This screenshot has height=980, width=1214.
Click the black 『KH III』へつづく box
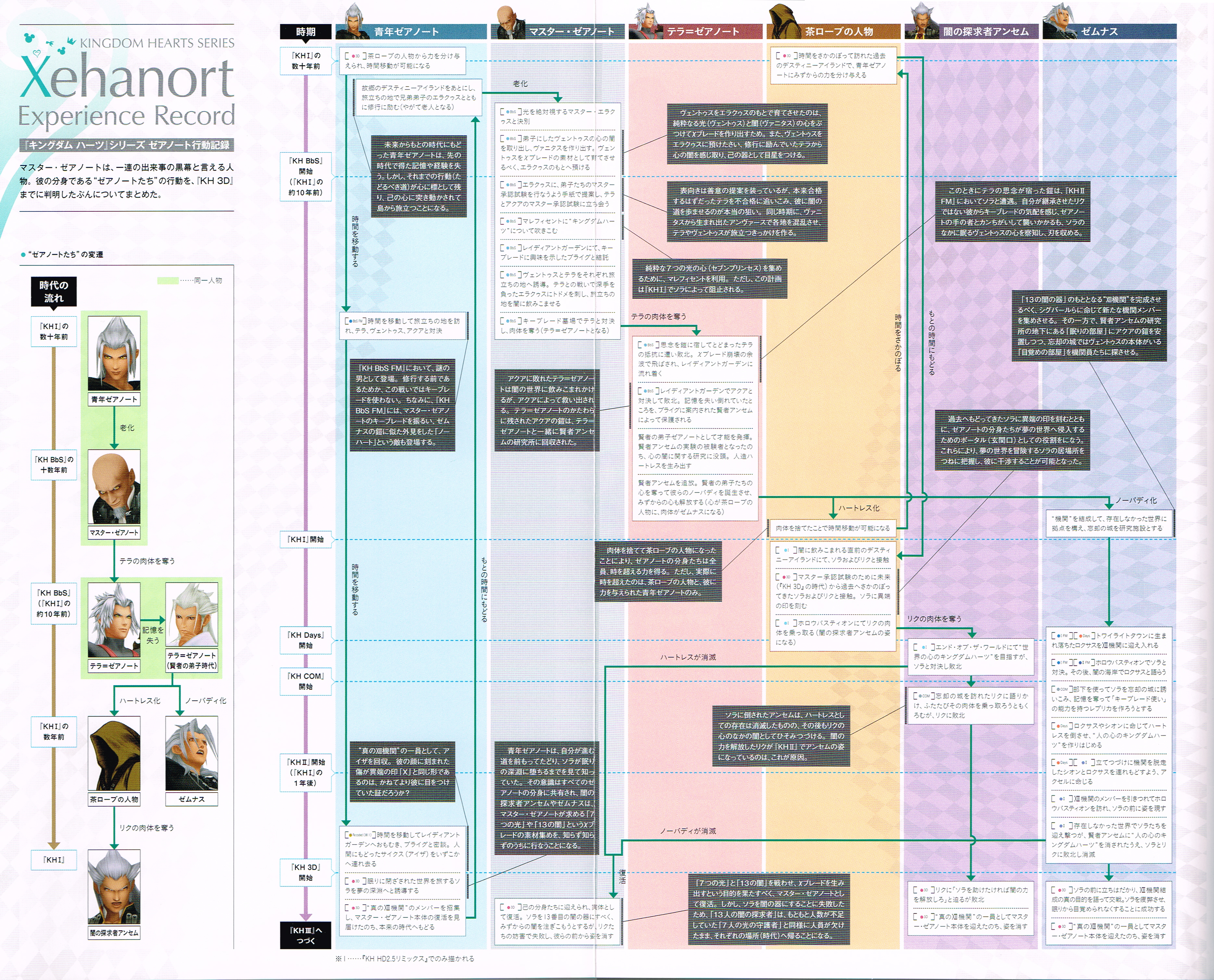tap(306, 936)
